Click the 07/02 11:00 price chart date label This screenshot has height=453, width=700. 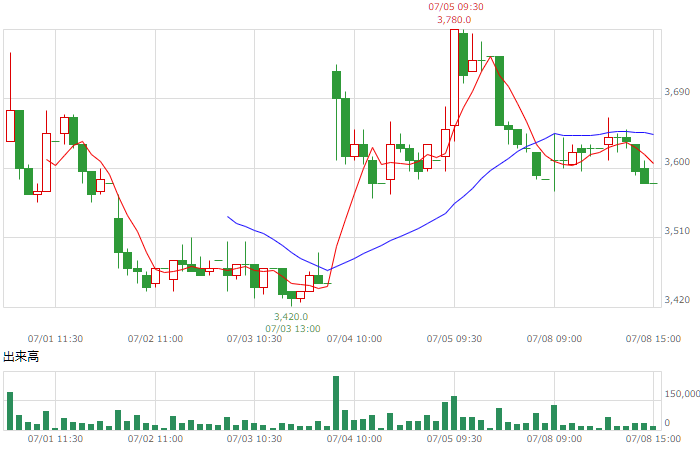[155, 339]
